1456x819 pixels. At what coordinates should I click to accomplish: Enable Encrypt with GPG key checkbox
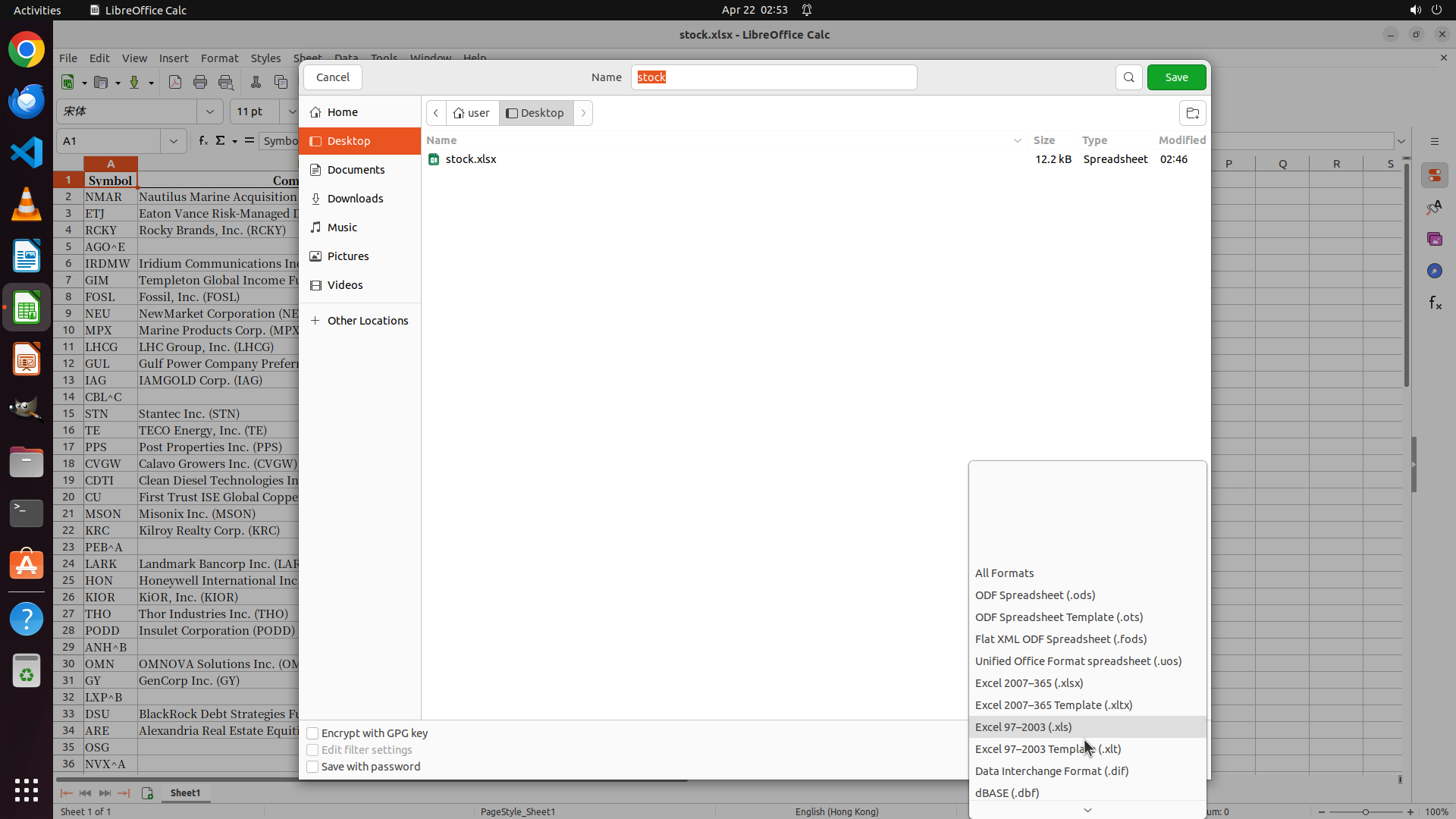pyautogui.click(x=312, y=733)
